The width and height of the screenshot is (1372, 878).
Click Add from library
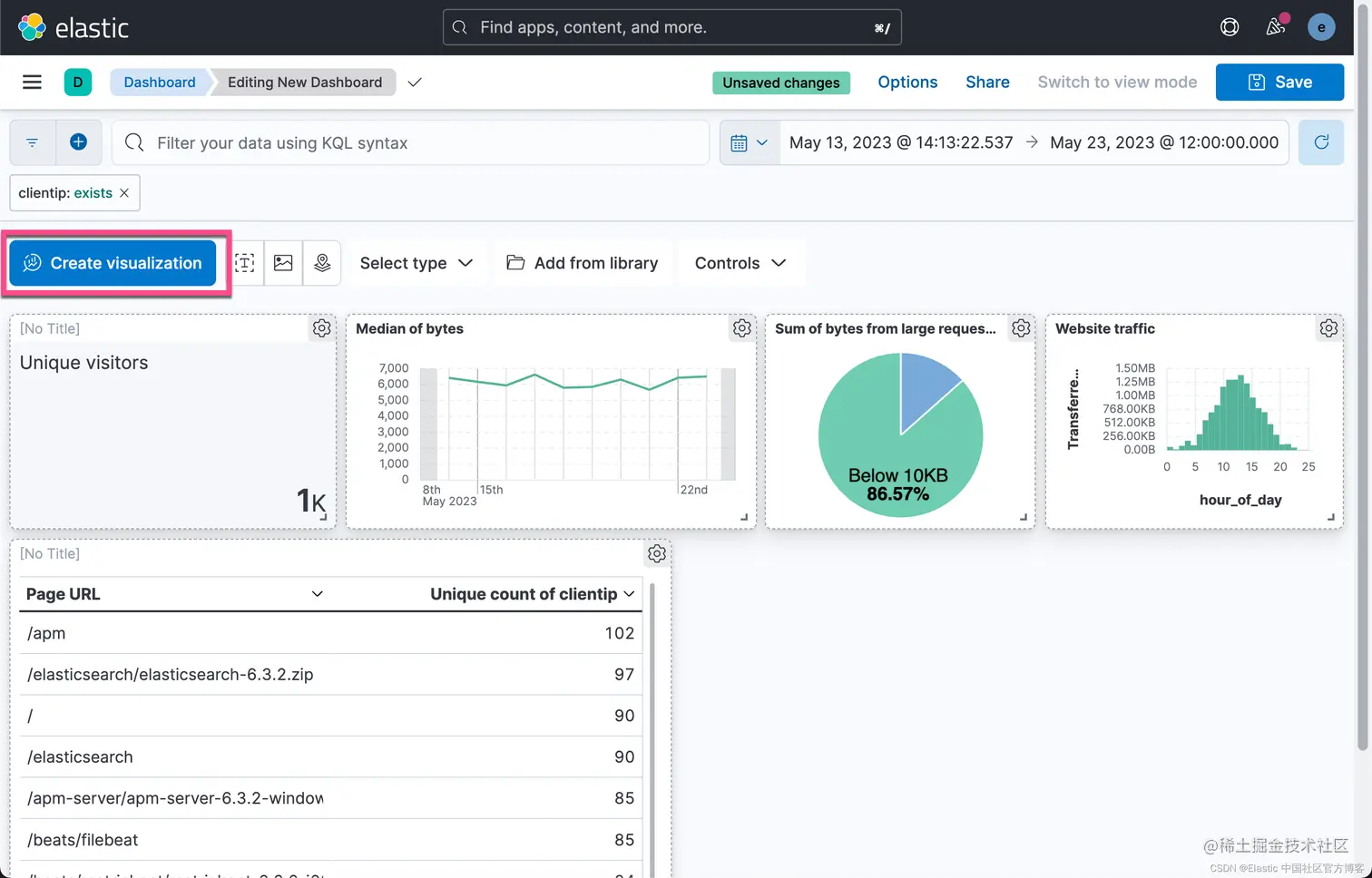click(583, 263)
